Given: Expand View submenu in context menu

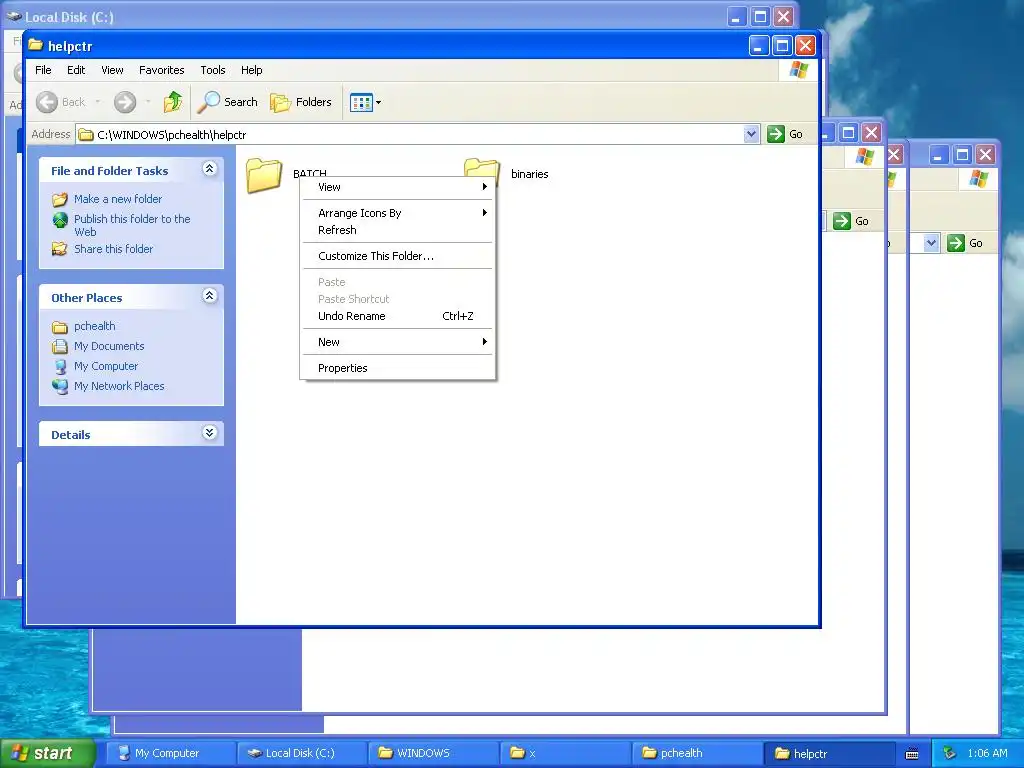Looking at the screenshot, I should [397, 187].
